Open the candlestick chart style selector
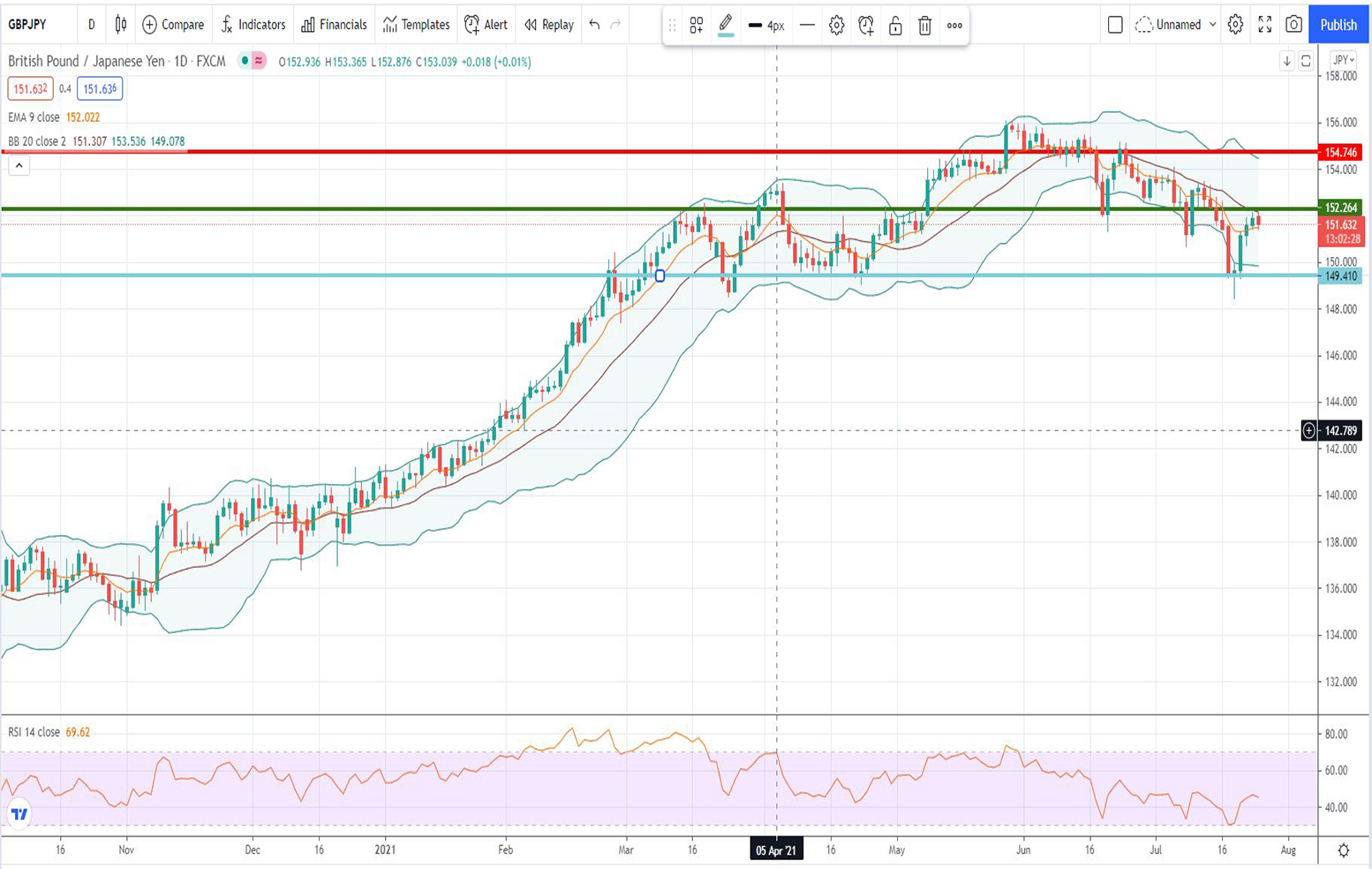The image size is (1372, 869). pyautogui.click(x=121, y=25)
